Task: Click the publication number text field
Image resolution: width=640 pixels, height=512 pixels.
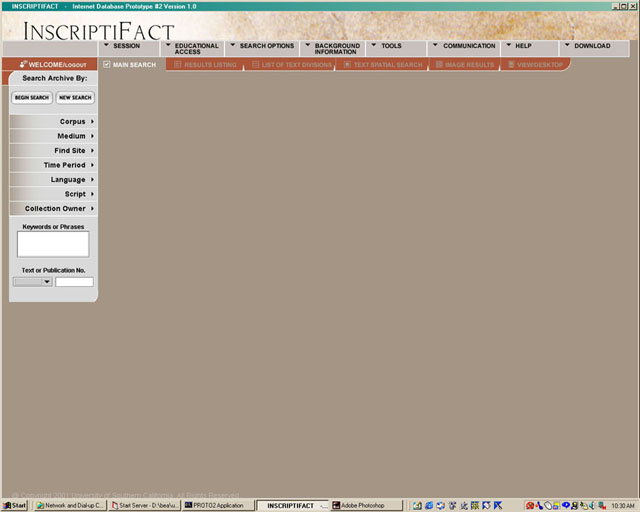Action: pos(74,282)
